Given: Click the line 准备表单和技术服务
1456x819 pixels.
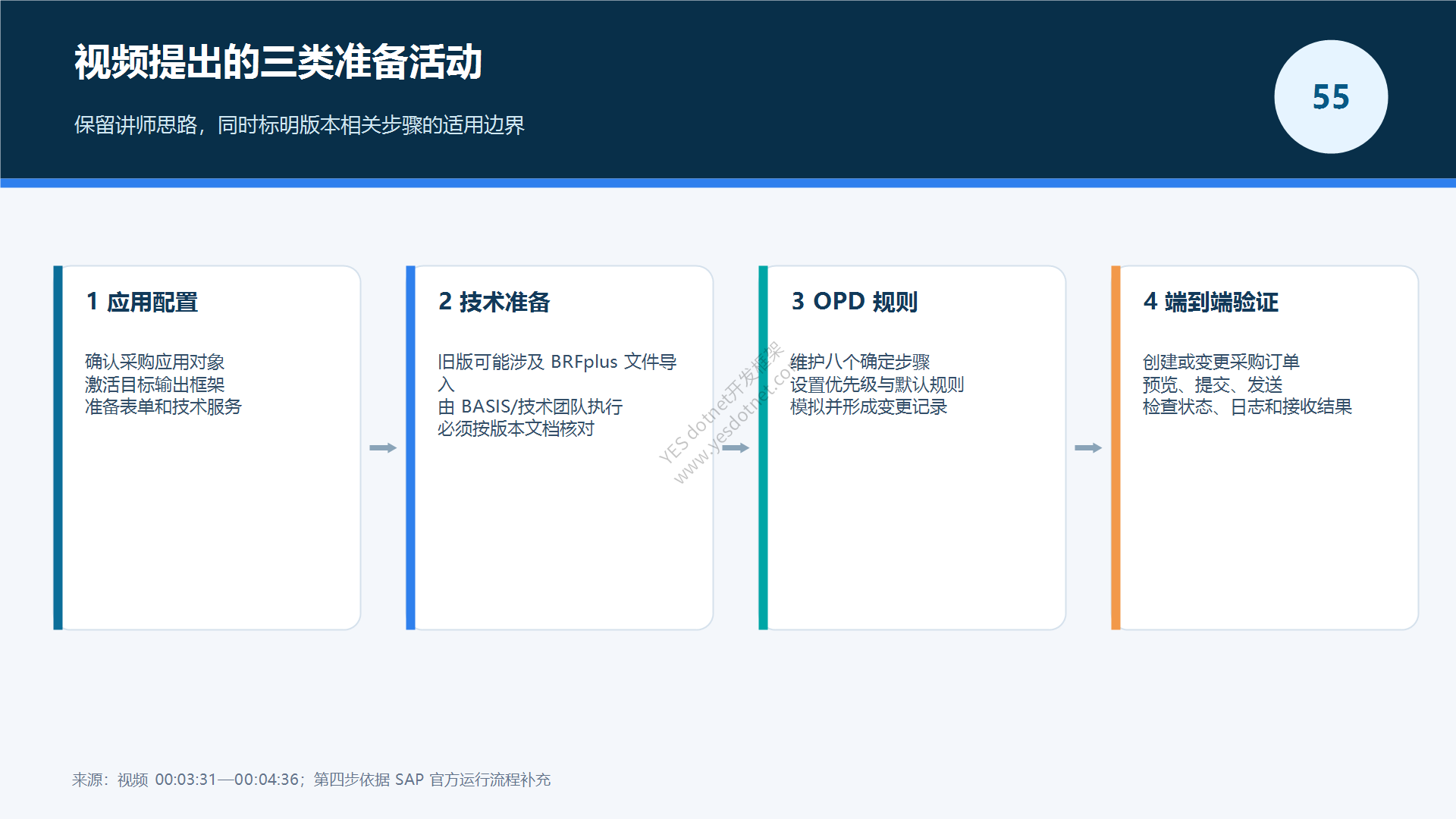Looking at the screenshot, I should point(163,406).
